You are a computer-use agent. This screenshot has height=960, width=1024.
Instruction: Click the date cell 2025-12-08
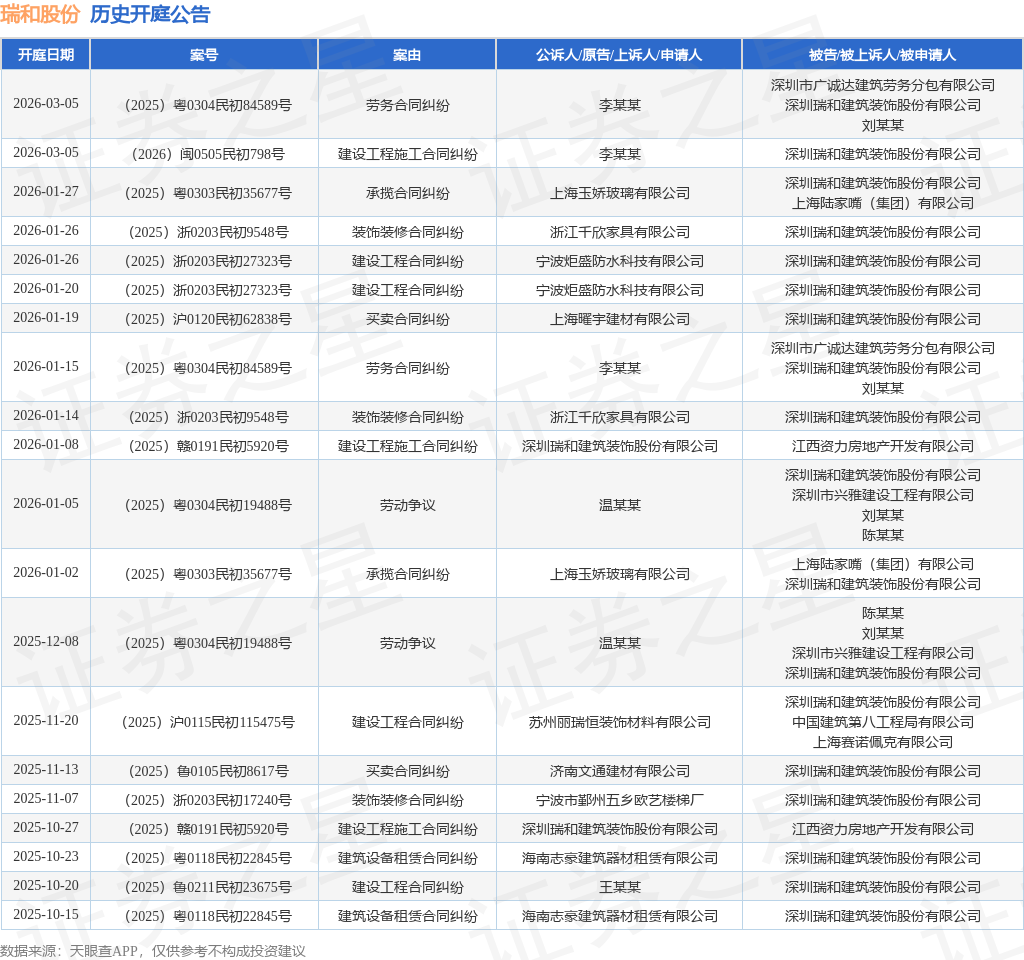(46, 642)
